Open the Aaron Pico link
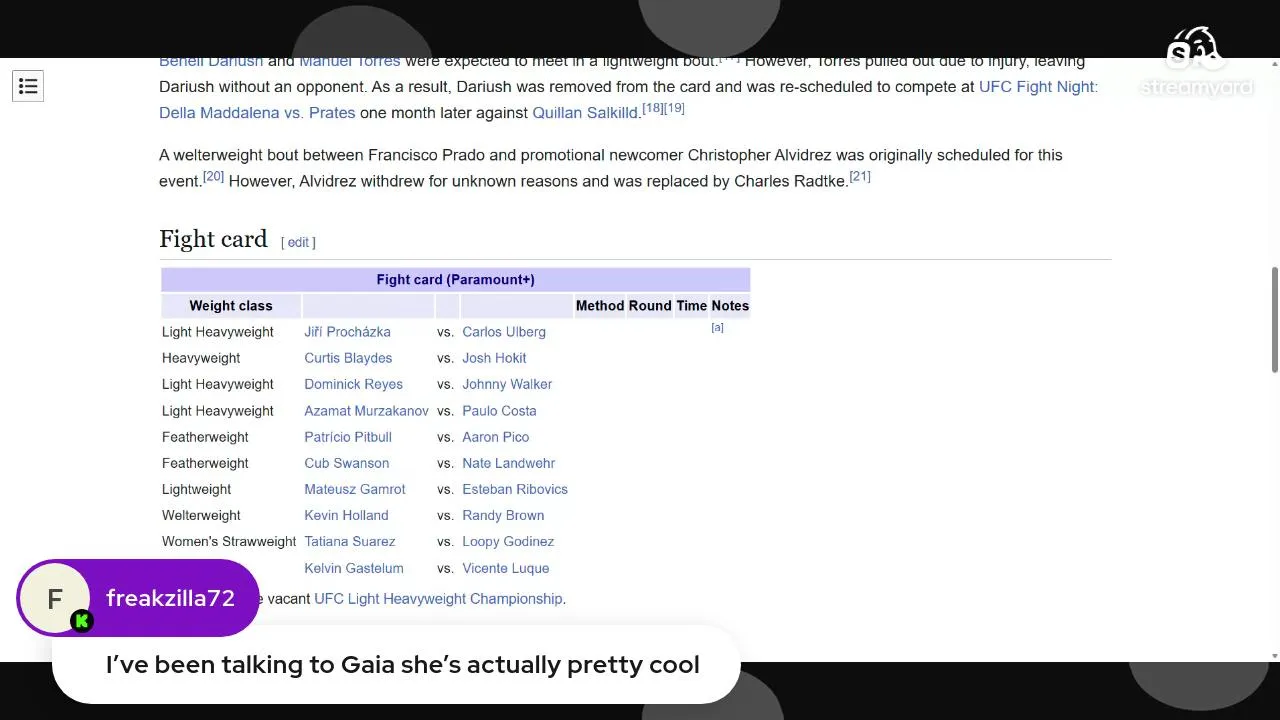Screen dimensions: 1280x720 (495, 437)
